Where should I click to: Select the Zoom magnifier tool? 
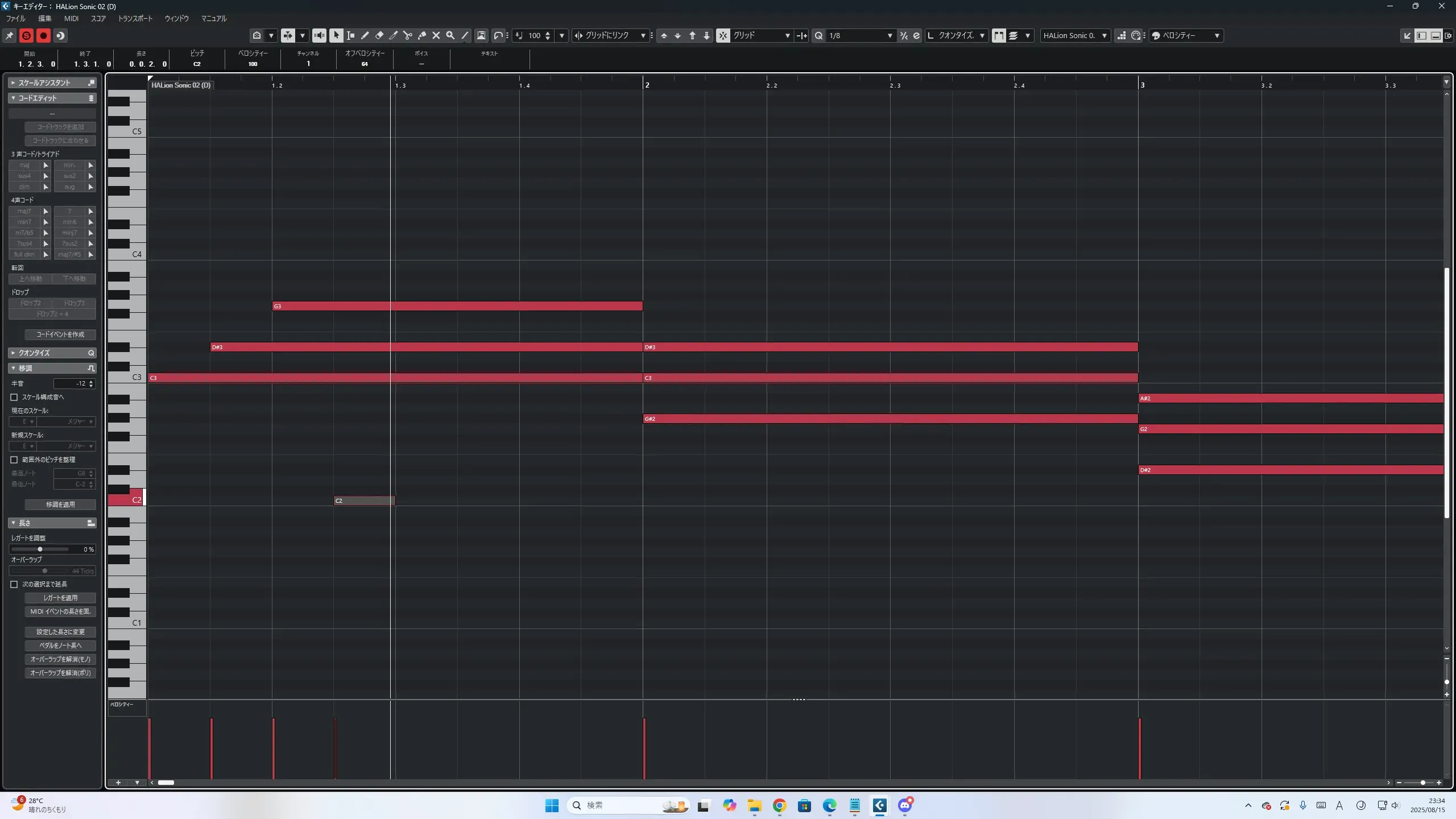[x=450, y=35]
